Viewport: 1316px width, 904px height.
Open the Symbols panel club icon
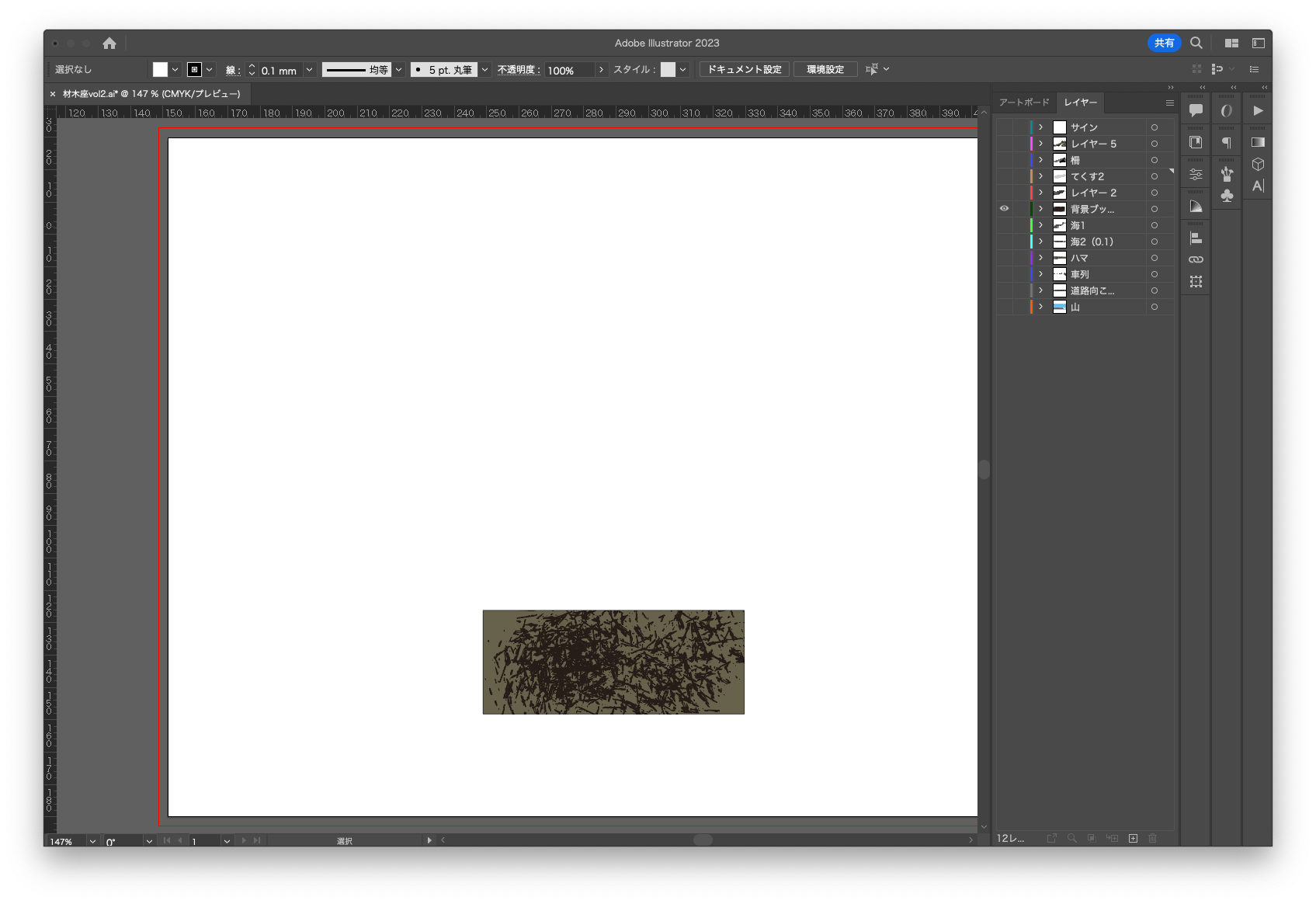(x=1227, y=196)
